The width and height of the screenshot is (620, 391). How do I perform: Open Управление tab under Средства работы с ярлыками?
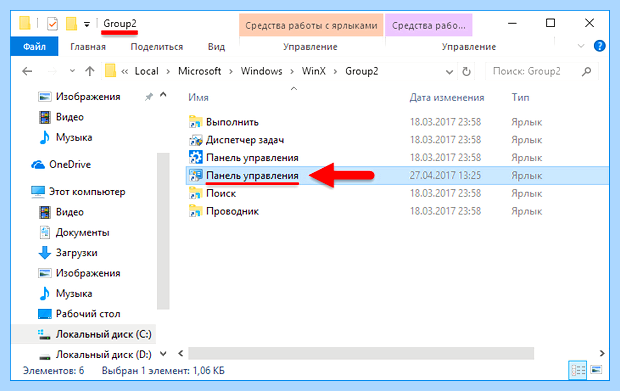310,47
